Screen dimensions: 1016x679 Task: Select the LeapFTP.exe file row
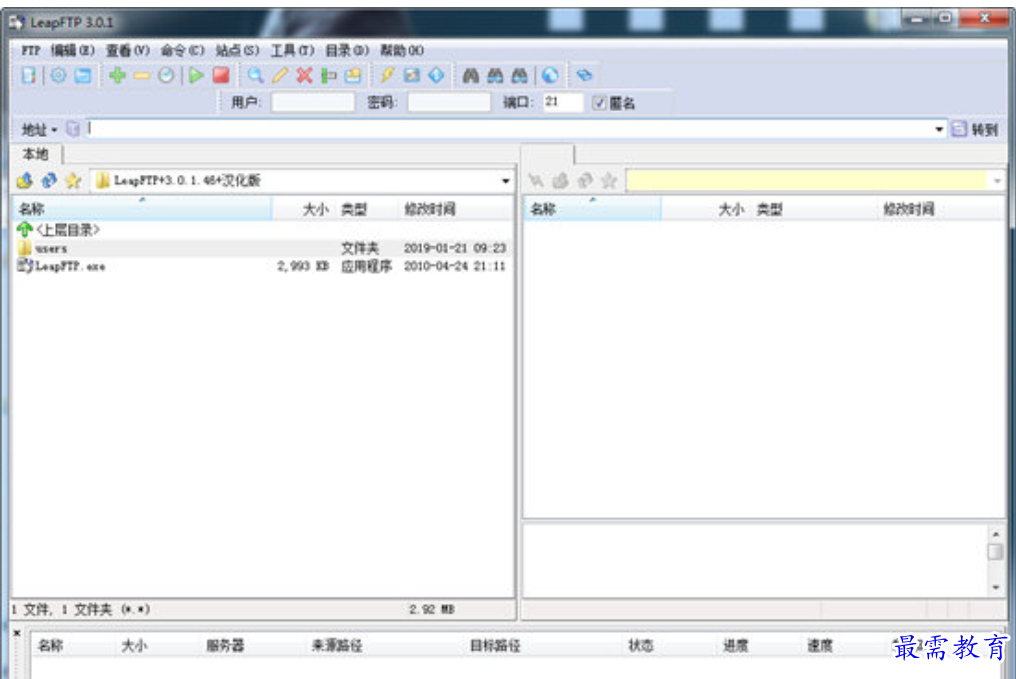pyautogui.click(x=262, y=266)
